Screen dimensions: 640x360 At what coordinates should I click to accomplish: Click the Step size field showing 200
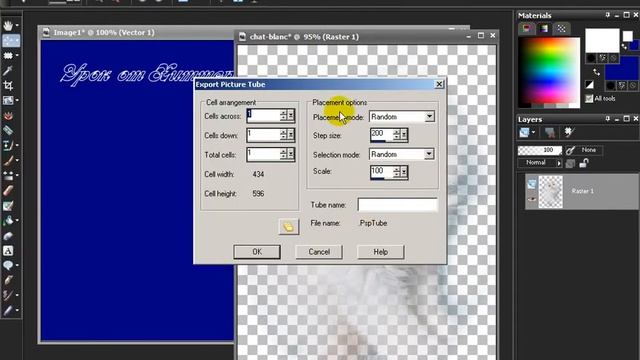pyautogui.click(x=381, y=135)
